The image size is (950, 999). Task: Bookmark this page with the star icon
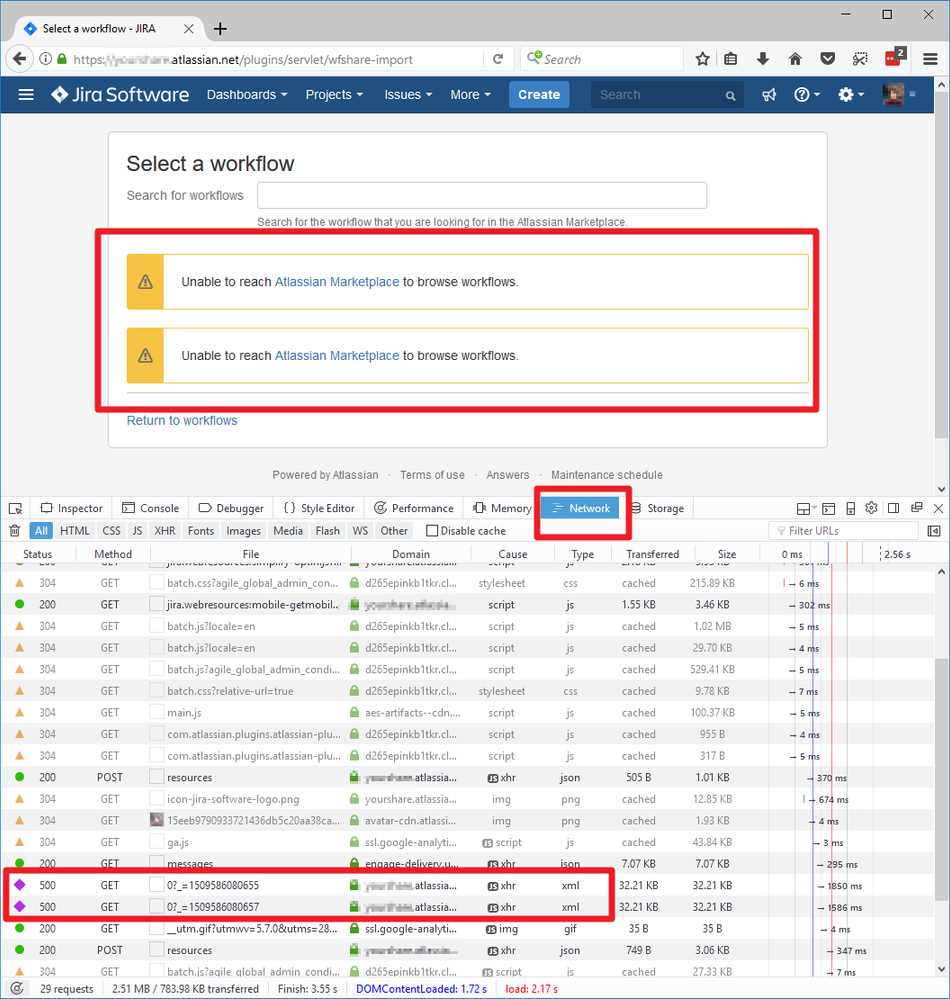pyautogui.click(x=702, y=59)
